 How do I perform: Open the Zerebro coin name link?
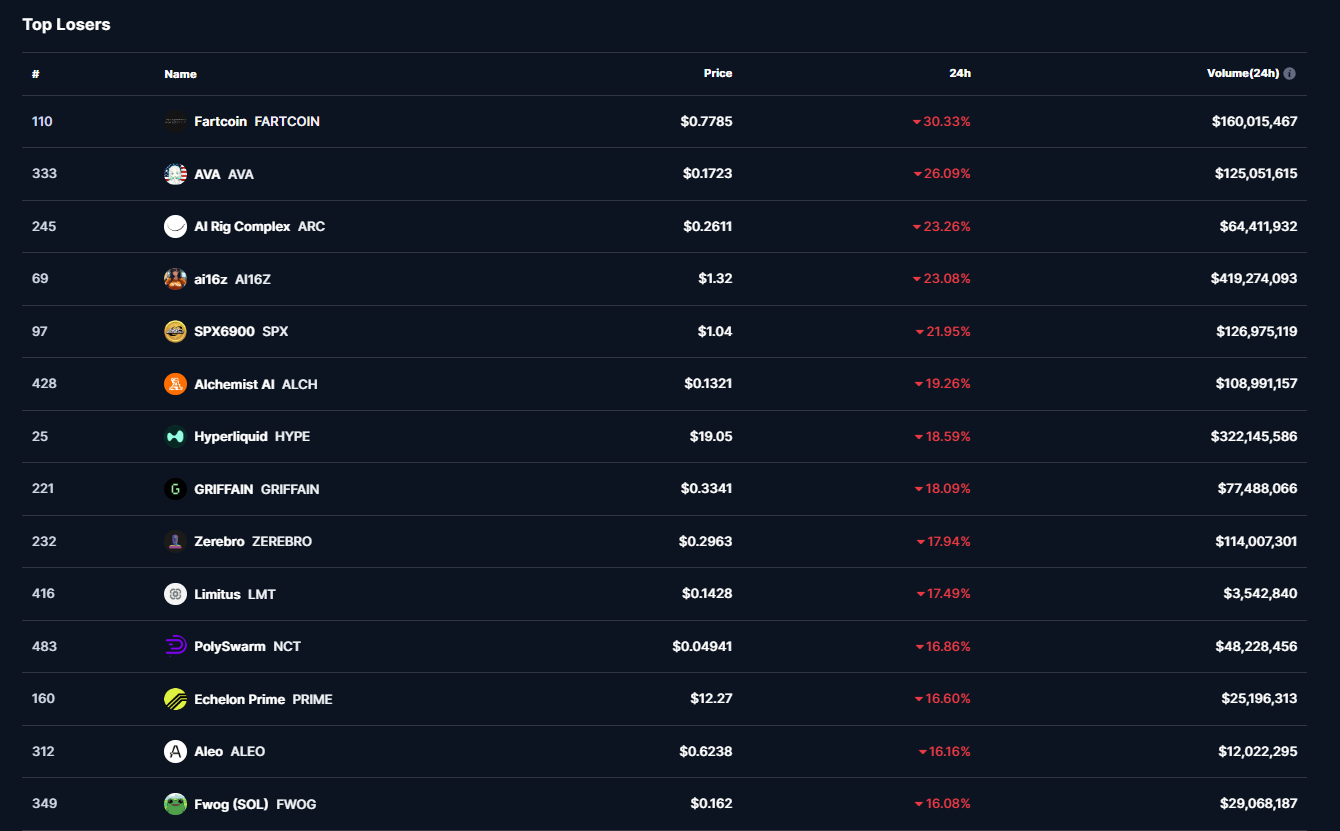pos(219,541)
